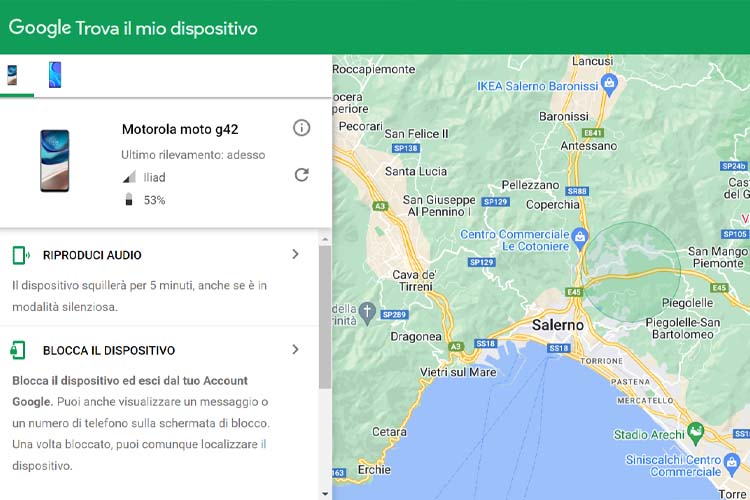This screenshot has height=500, width=750.
Task: Click the Dragonea label on map
Action: click(416, 337)
